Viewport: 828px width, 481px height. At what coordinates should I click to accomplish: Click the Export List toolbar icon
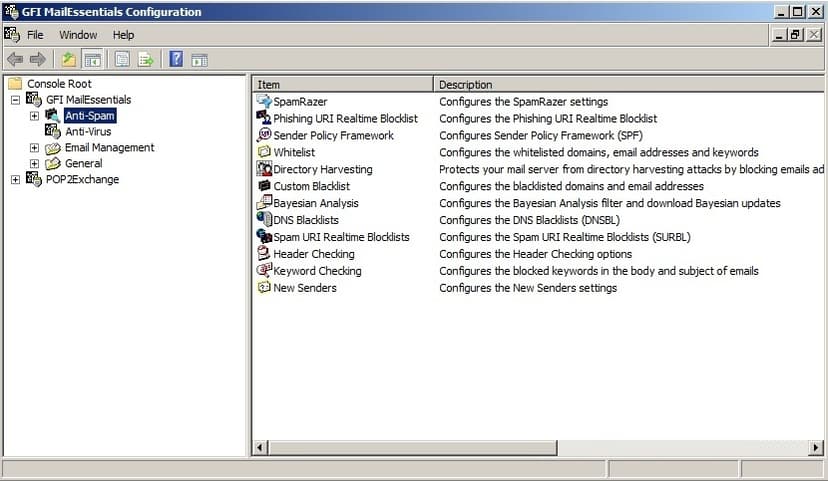click(x=145, y=59)
